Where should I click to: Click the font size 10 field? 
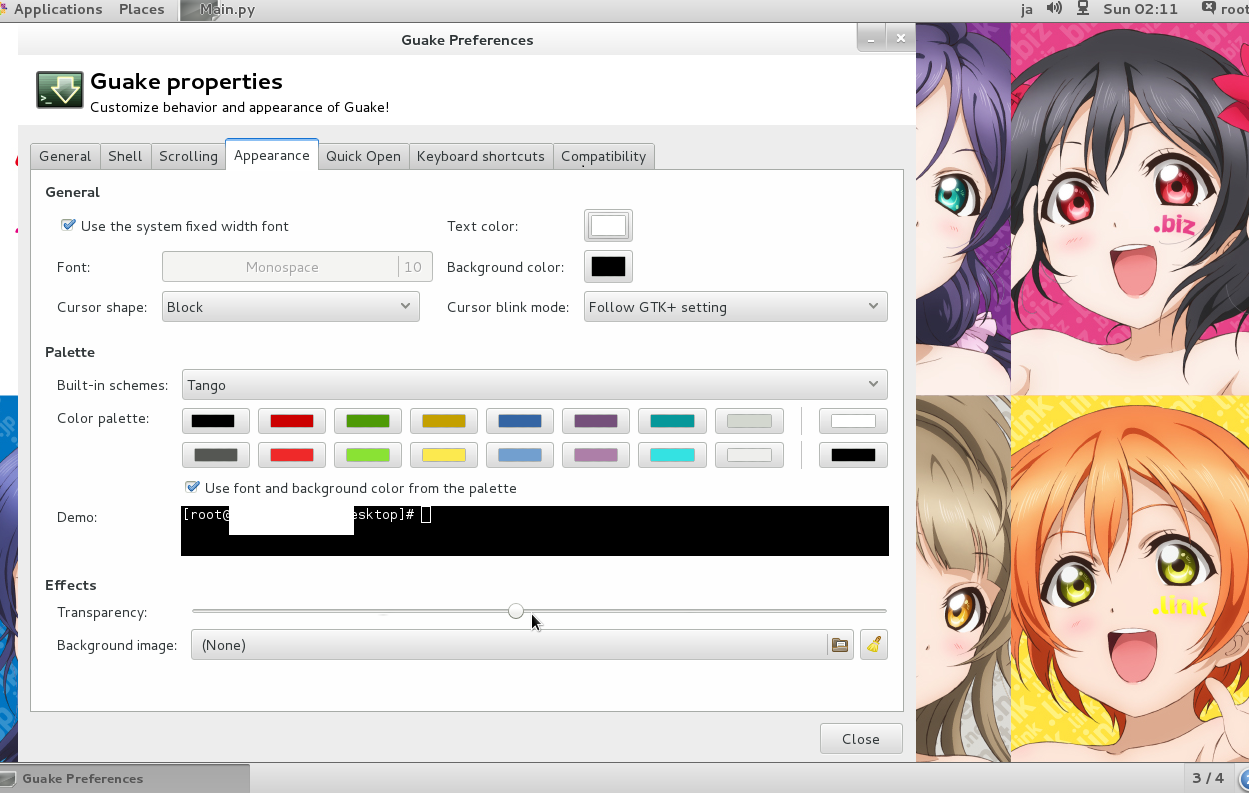415,267
